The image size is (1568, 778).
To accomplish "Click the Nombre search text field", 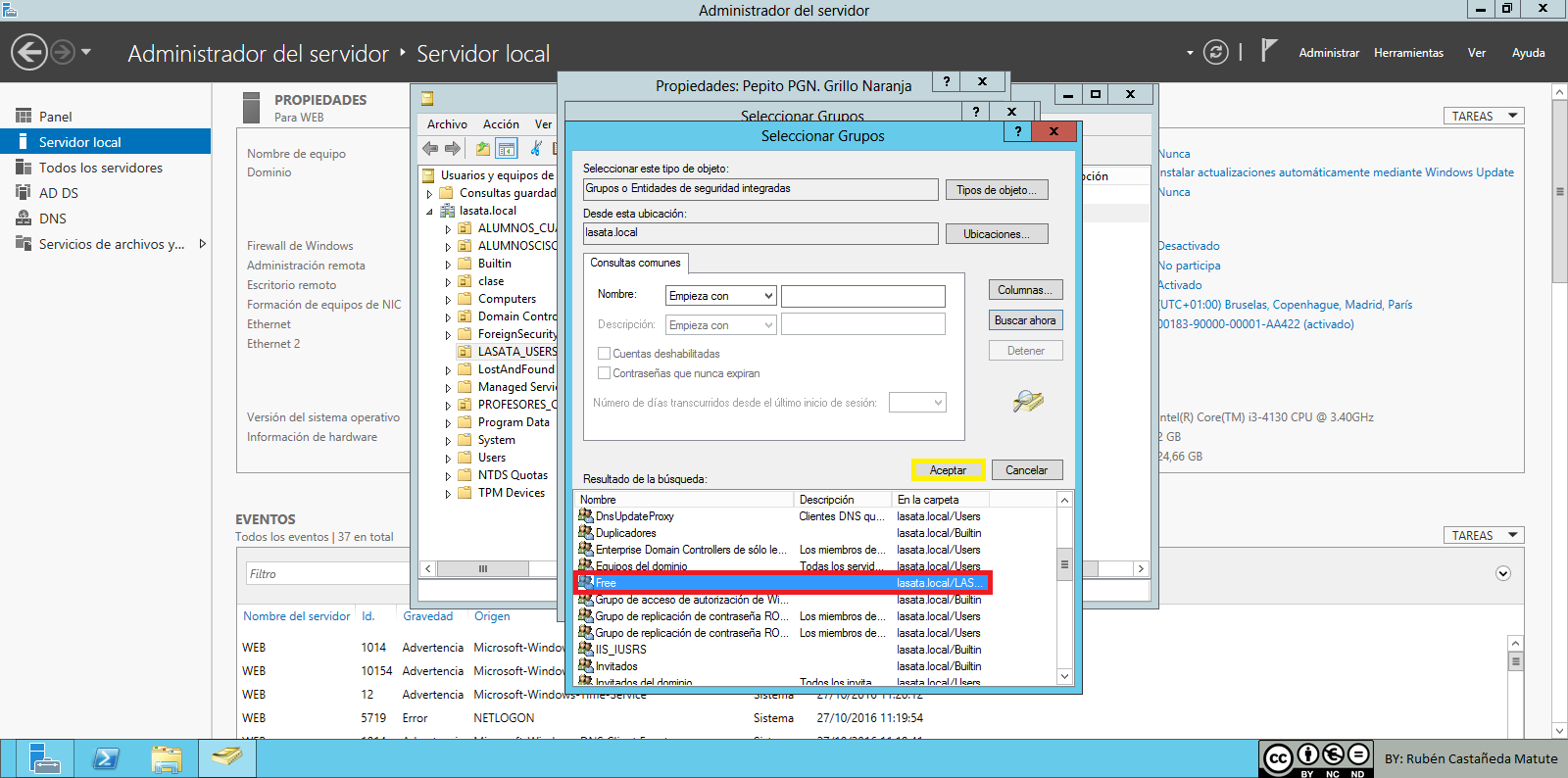I will pyautogui.click(x=863, y=296).
